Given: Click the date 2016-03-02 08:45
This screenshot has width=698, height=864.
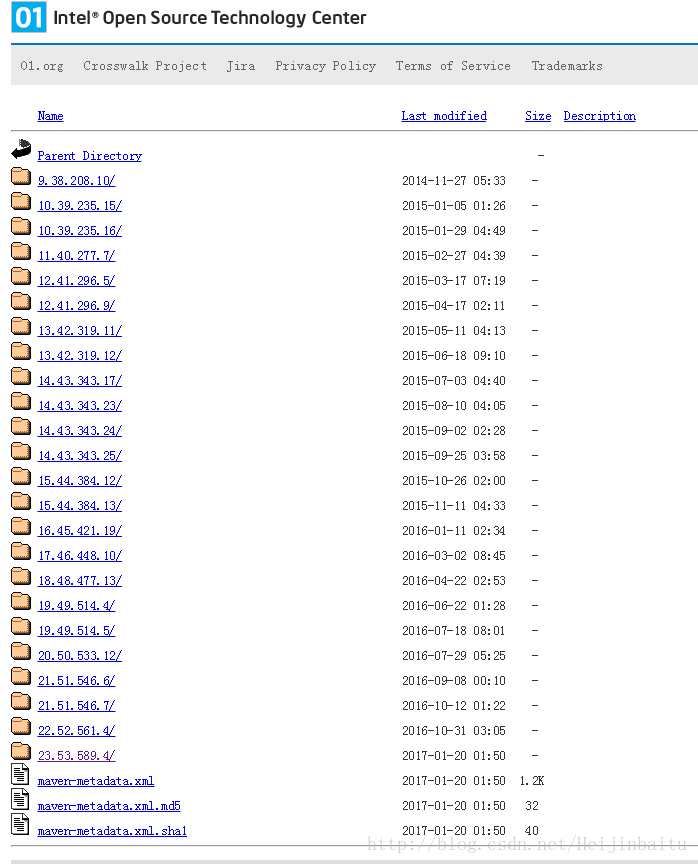Looking at the screenshot, I should [454, 555].
